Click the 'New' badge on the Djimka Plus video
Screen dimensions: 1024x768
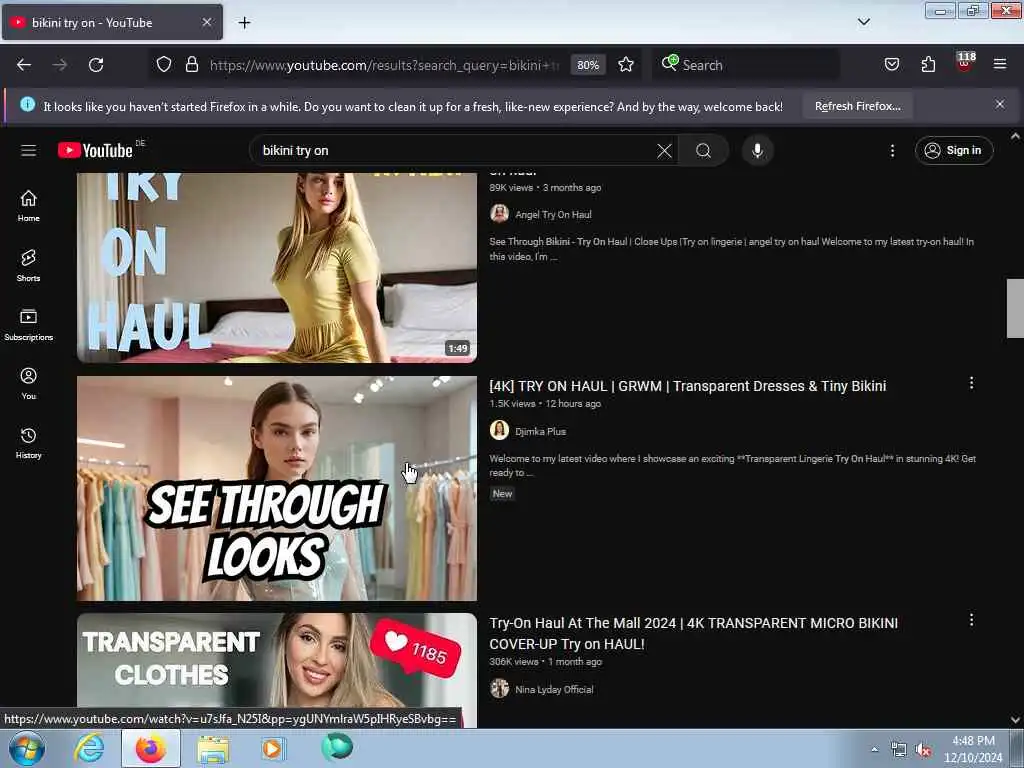[x=502, y=494]
